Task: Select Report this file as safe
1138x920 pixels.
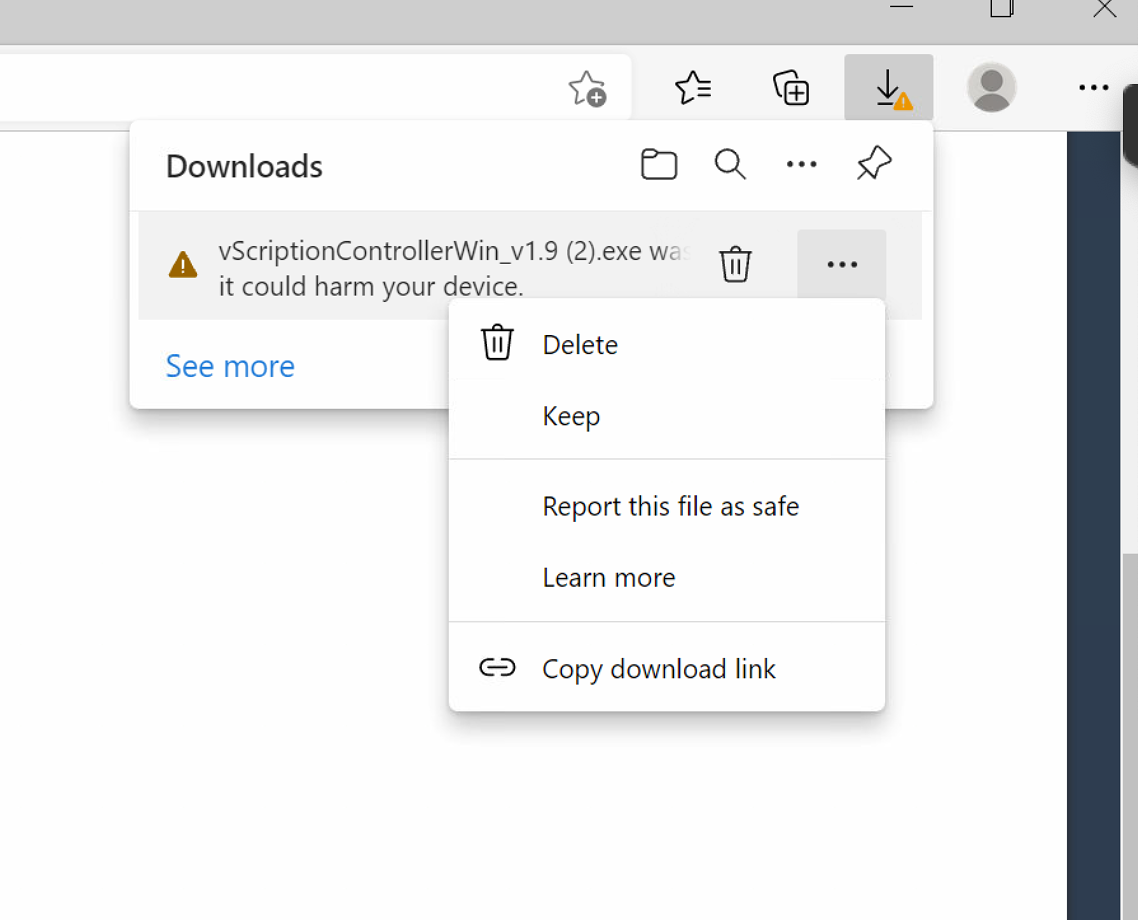Action: point(667,506)
